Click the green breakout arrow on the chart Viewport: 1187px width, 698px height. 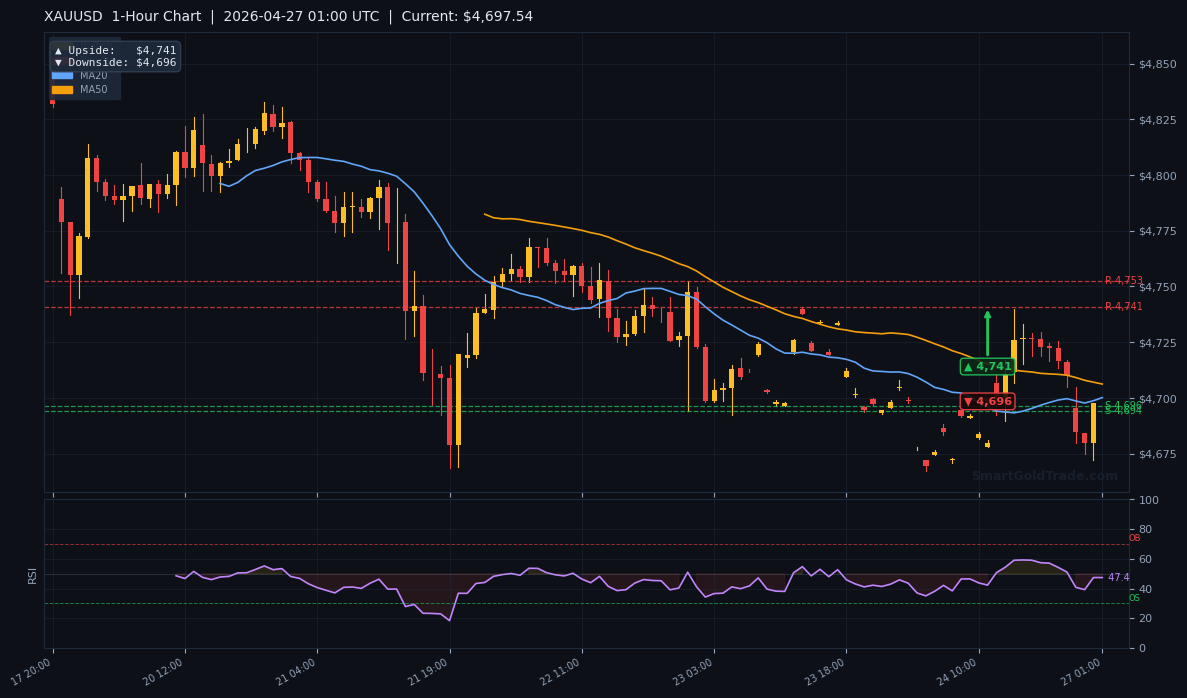pos(987,330)
